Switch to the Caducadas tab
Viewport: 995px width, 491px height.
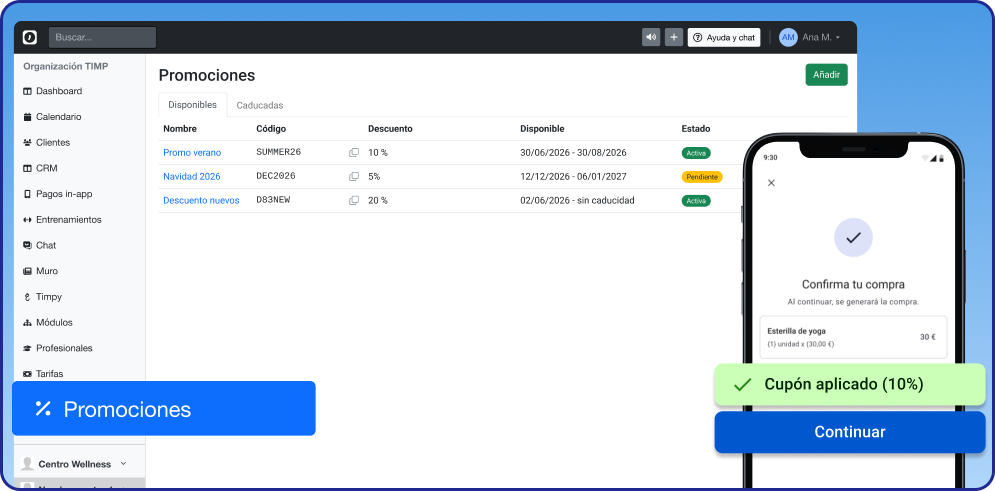click(260, 105)
